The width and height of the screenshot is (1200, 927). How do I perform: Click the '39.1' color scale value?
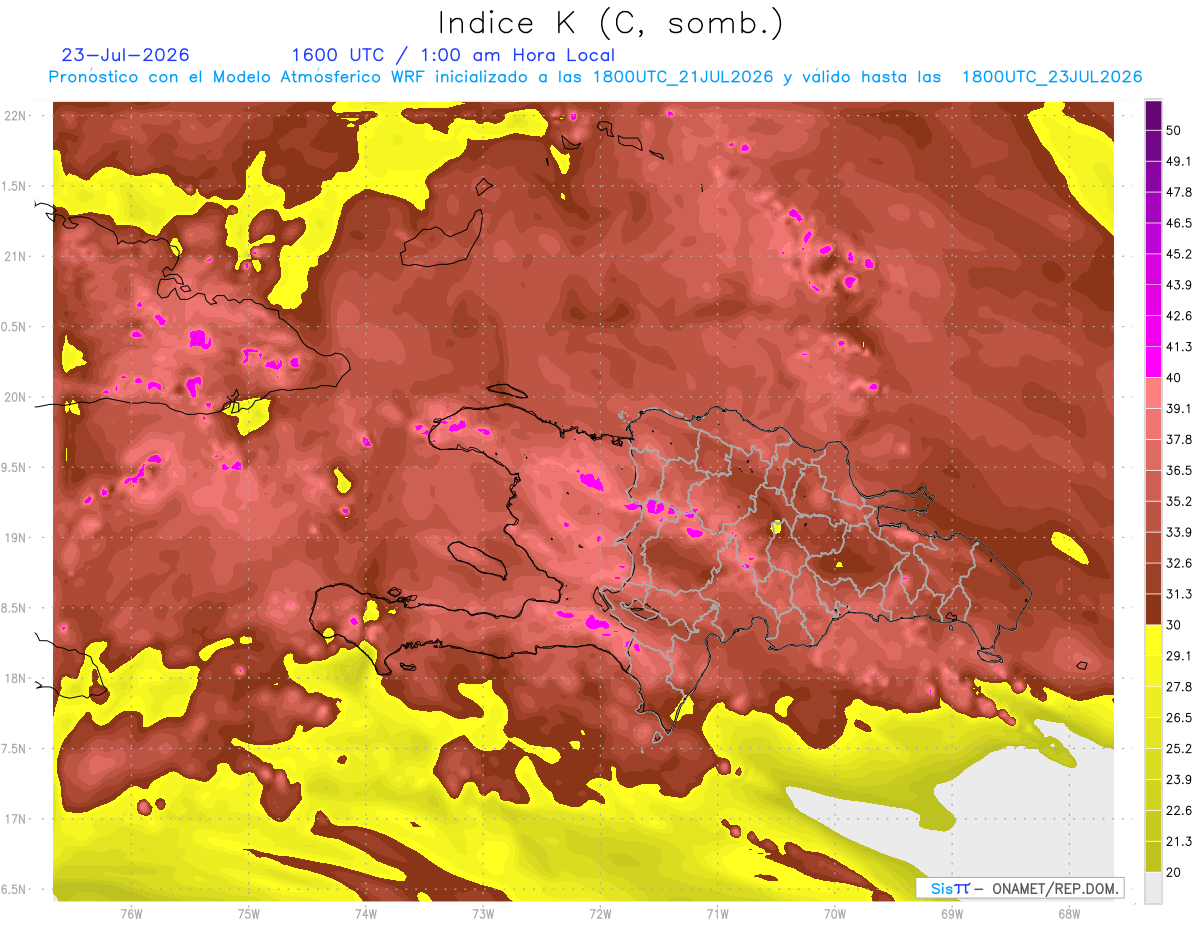pos(1179,409)
